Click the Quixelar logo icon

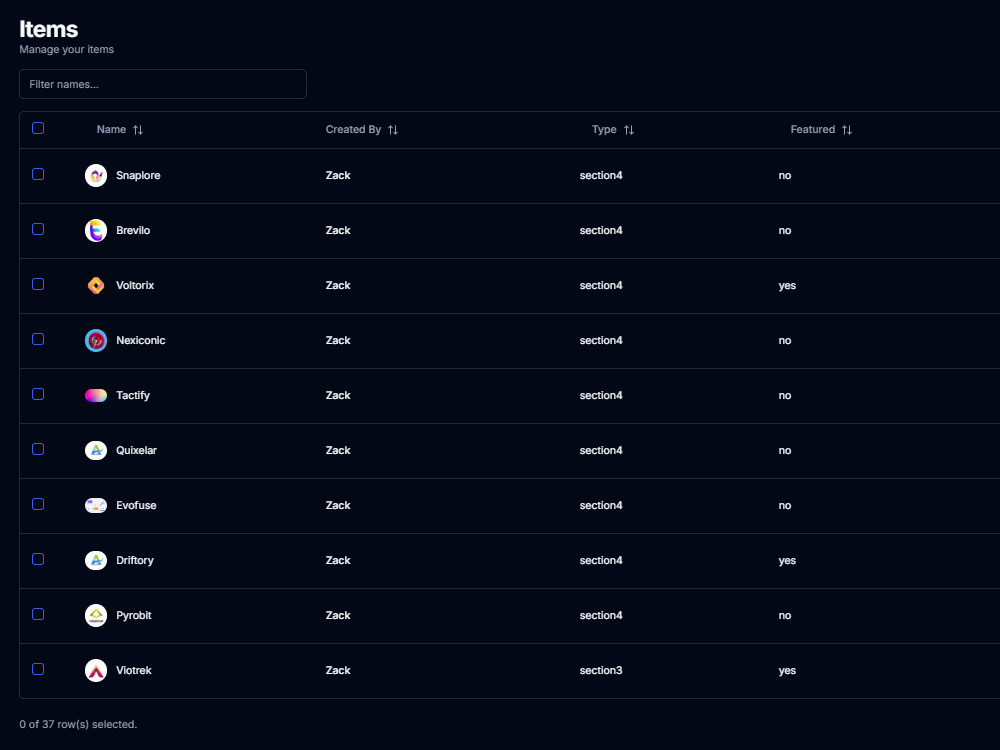click(96, 450)
